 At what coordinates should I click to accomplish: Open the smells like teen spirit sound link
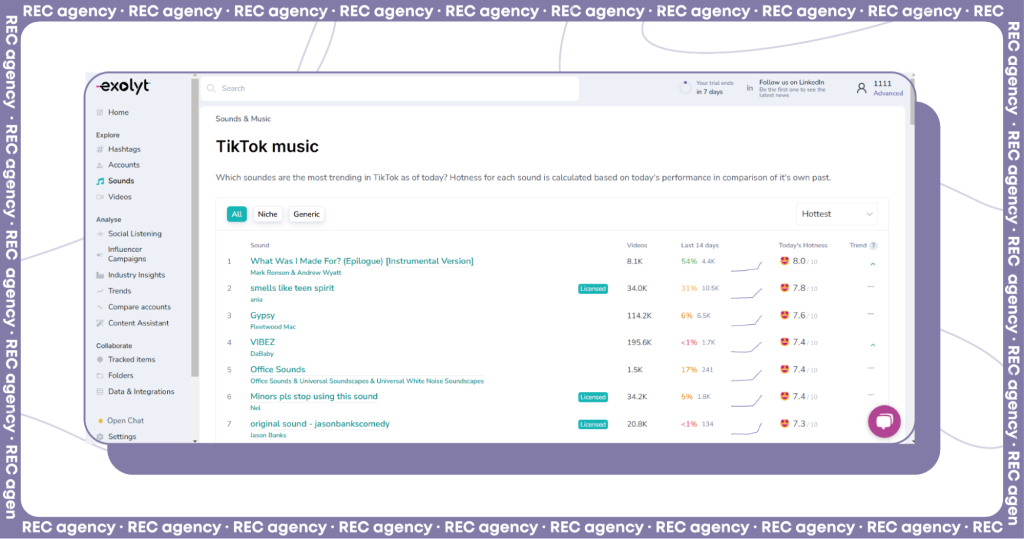[292, 288]
